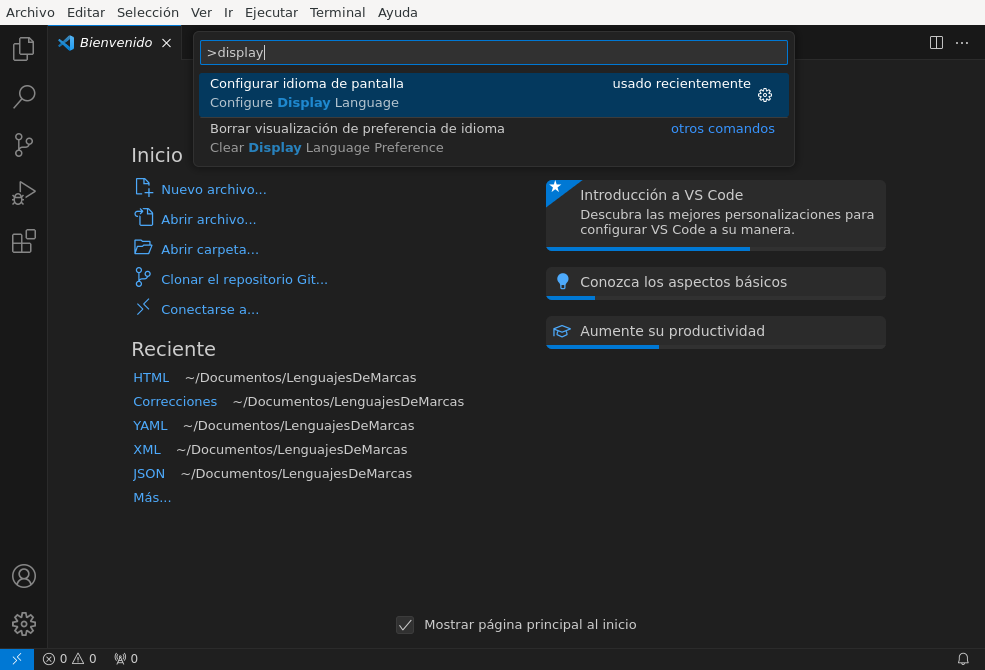Open the Ver menu

coord(201,13)
